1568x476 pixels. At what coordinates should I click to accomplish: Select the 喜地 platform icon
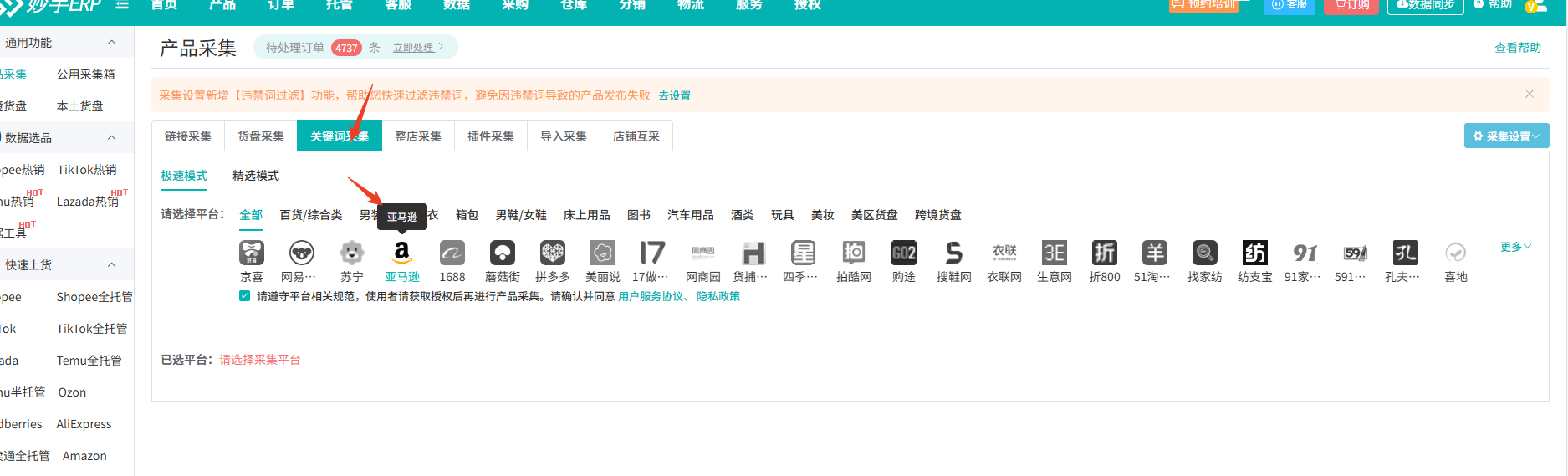1456,253
